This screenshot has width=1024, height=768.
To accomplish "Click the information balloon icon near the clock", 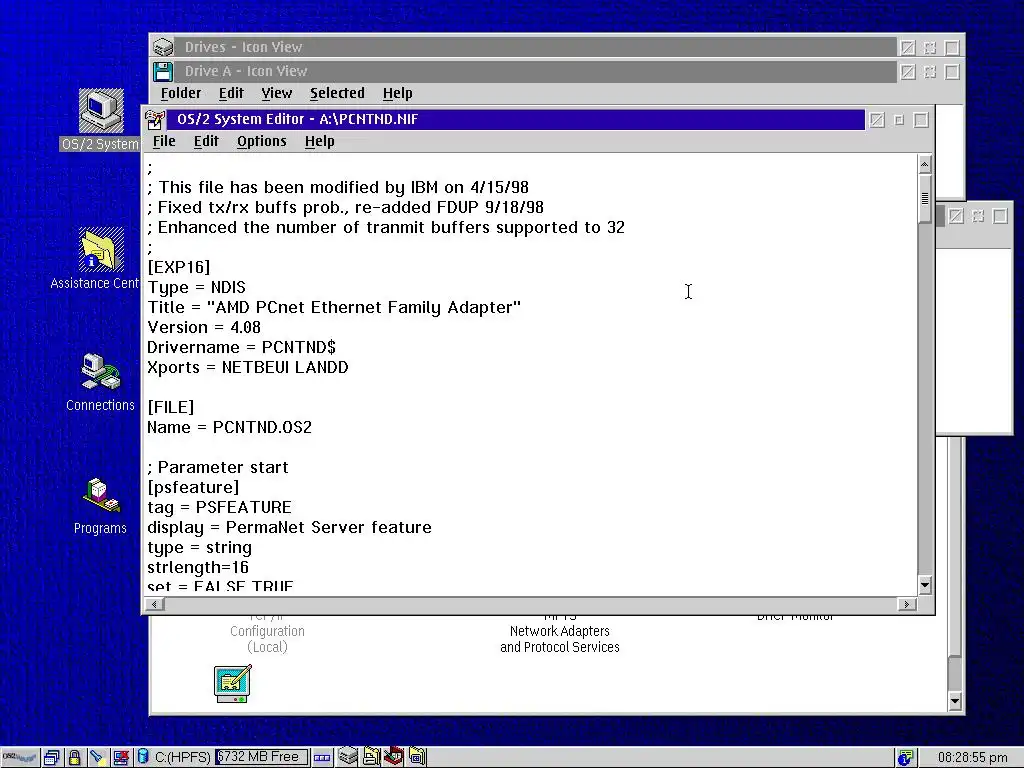I will pyautogui.click(x=905, y=758).
